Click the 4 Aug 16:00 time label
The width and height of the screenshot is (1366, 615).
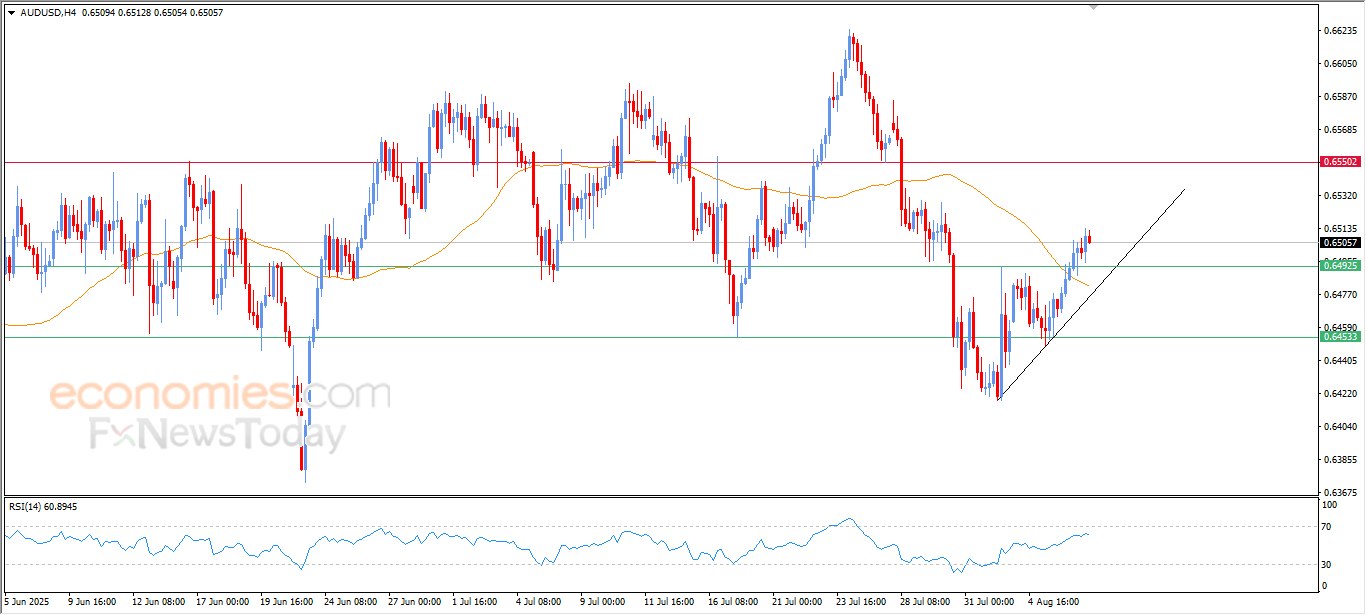click(1056, 602)
